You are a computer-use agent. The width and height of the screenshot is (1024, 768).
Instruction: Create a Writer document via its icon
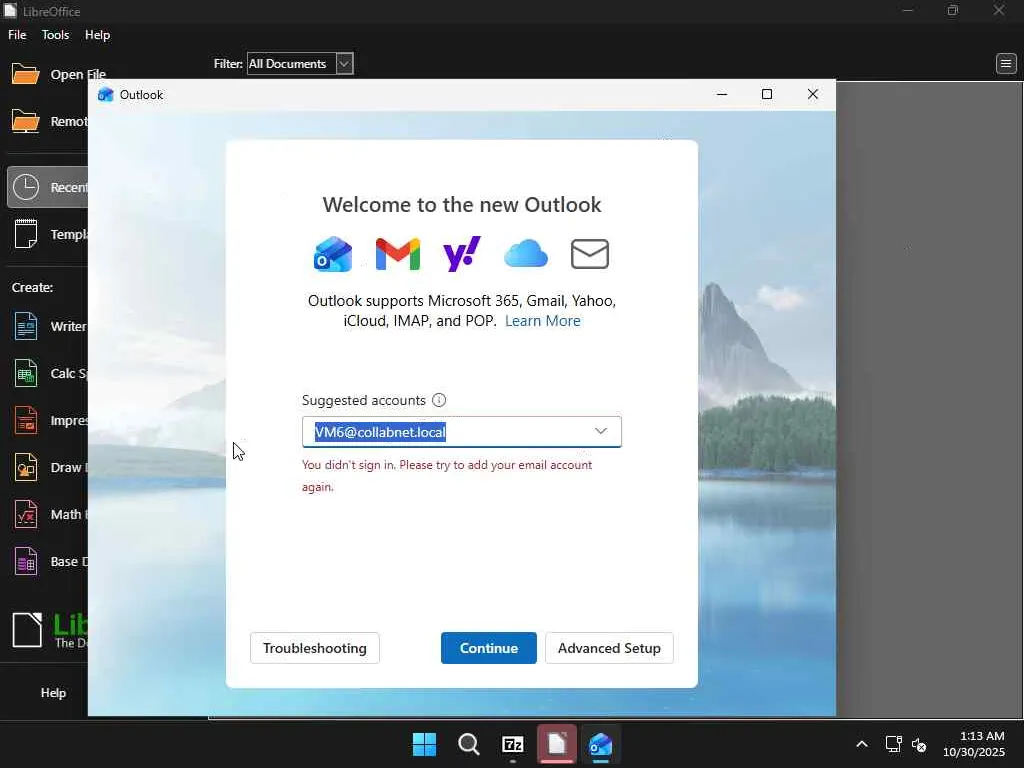click(25, 326)
